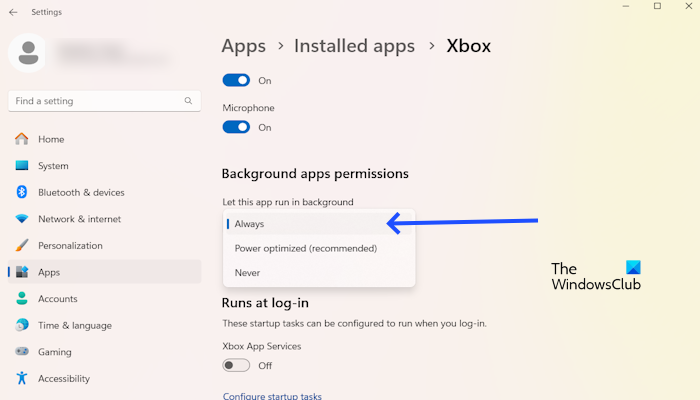Click the search magnifier icon
Image resolution: width=700 pixels, height=400 pixels.
coord(188,101)
